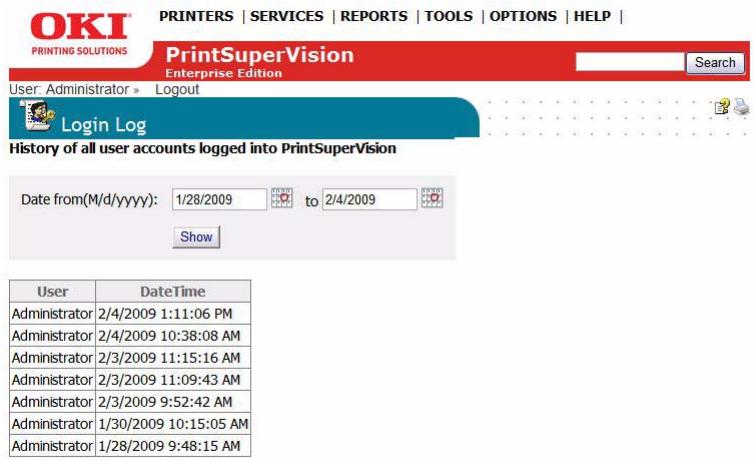Click the Date from(M/d/yyyy) label

(89, 200)
